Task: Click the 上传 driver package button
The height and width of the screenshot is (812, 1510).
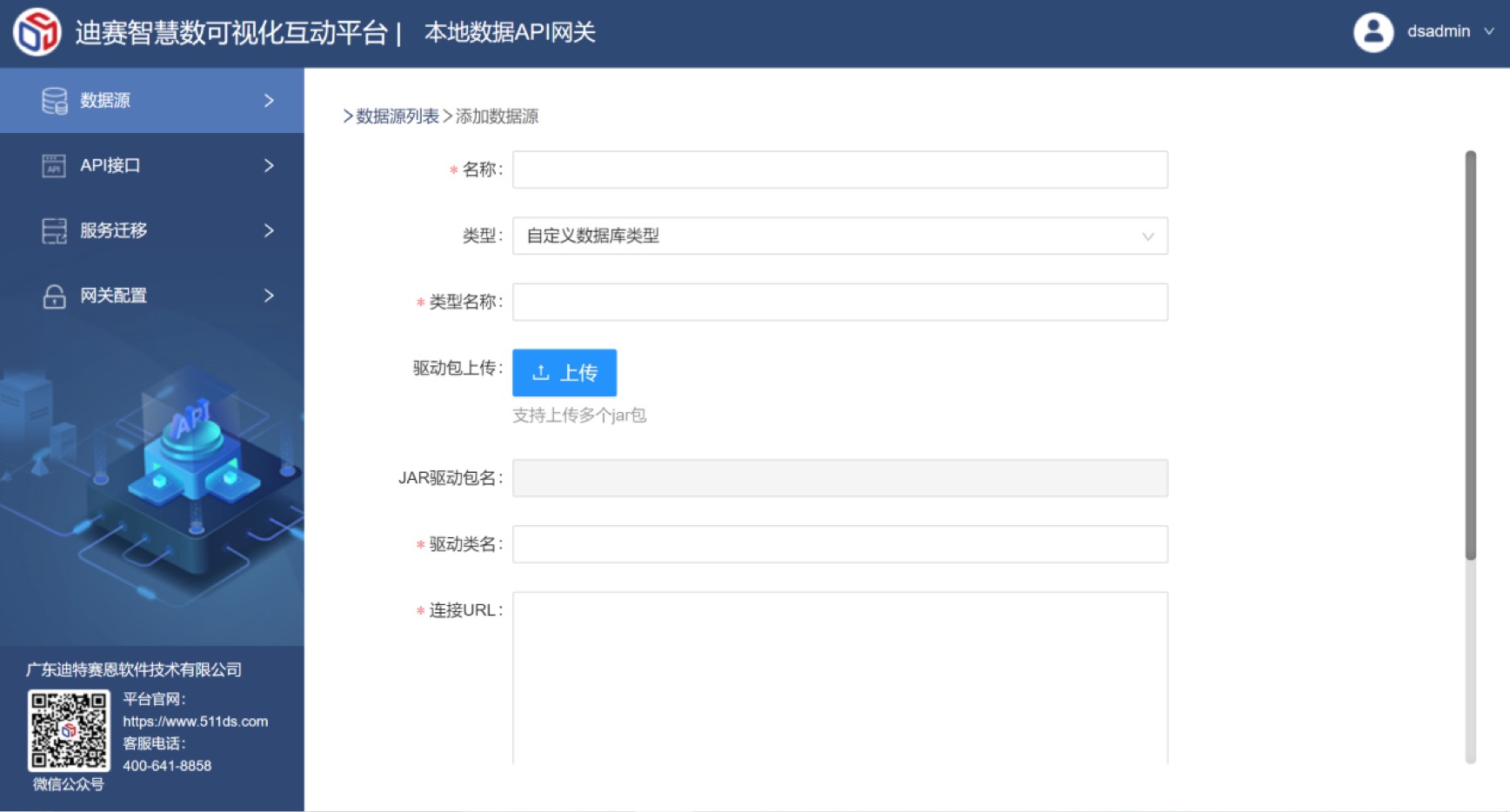Action: (565, 372)
